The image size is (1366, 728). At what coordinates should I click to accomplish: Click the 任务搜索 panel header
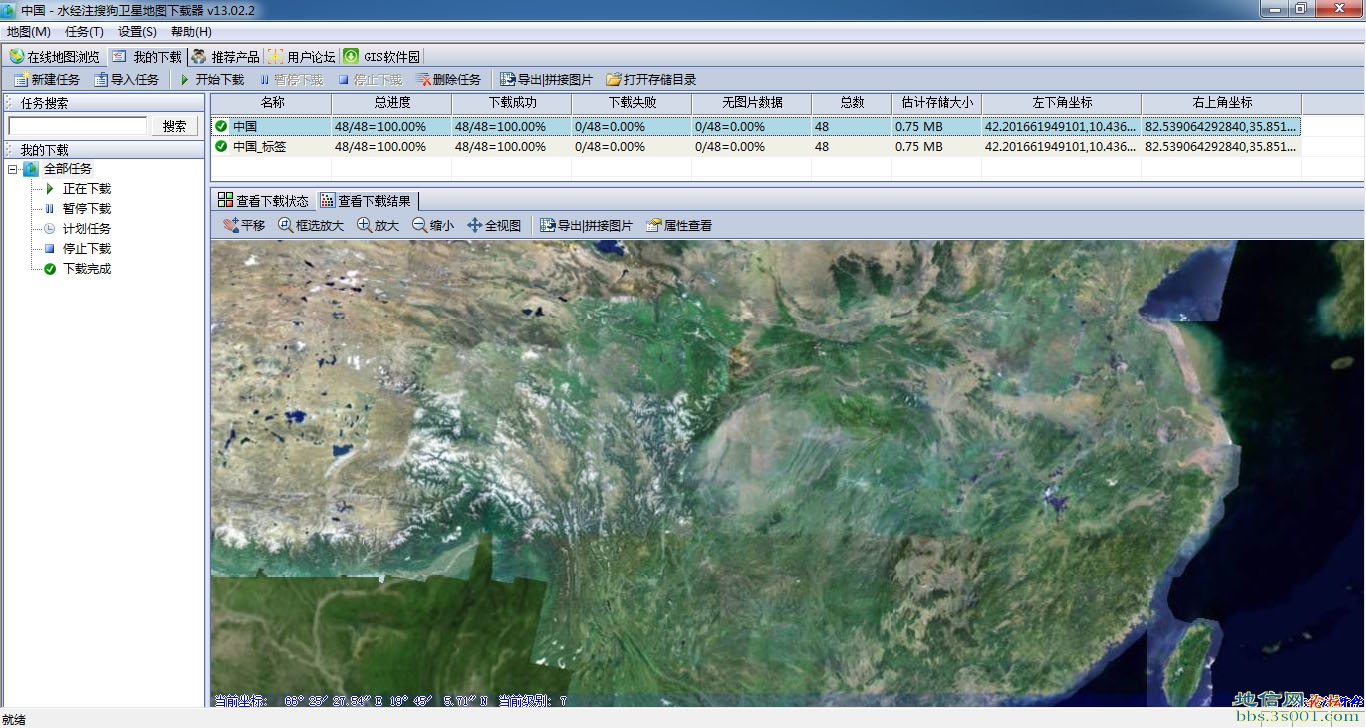(105, 103)
